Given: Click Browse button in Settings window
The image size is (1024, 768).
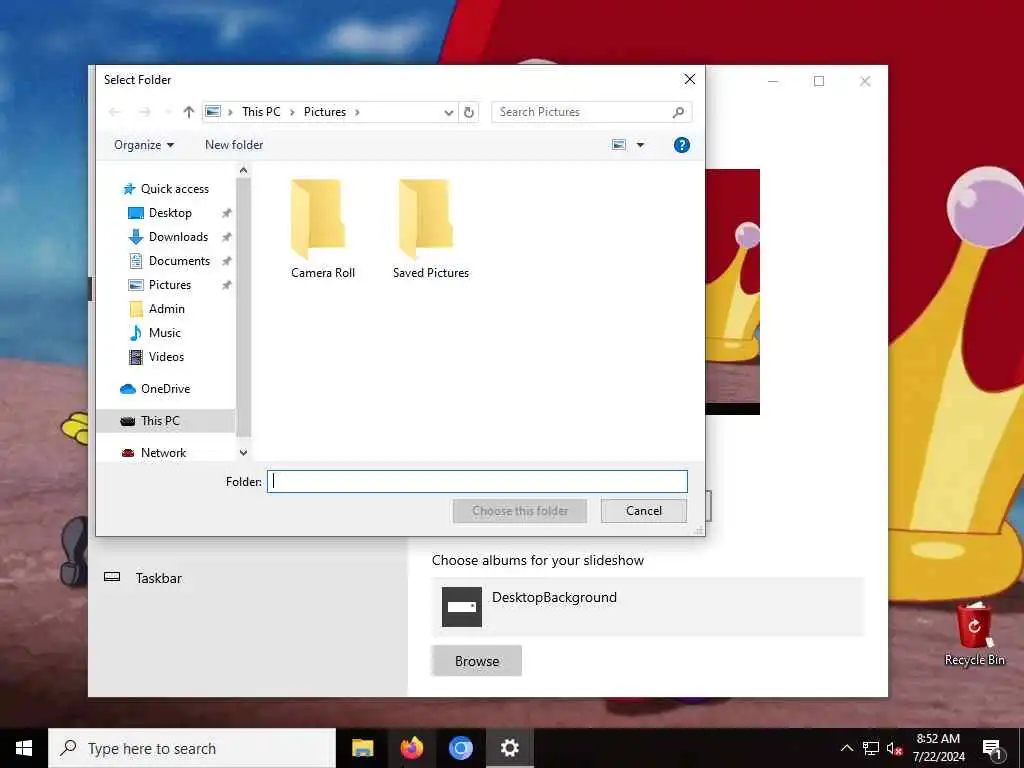Looking at the screenshot, I should pos(477,662).
